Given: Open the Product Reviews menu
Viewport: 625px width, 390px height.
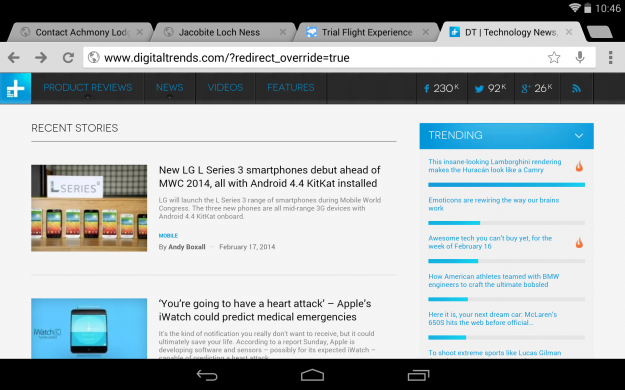Looking at the screenshot, I should 88,88.
